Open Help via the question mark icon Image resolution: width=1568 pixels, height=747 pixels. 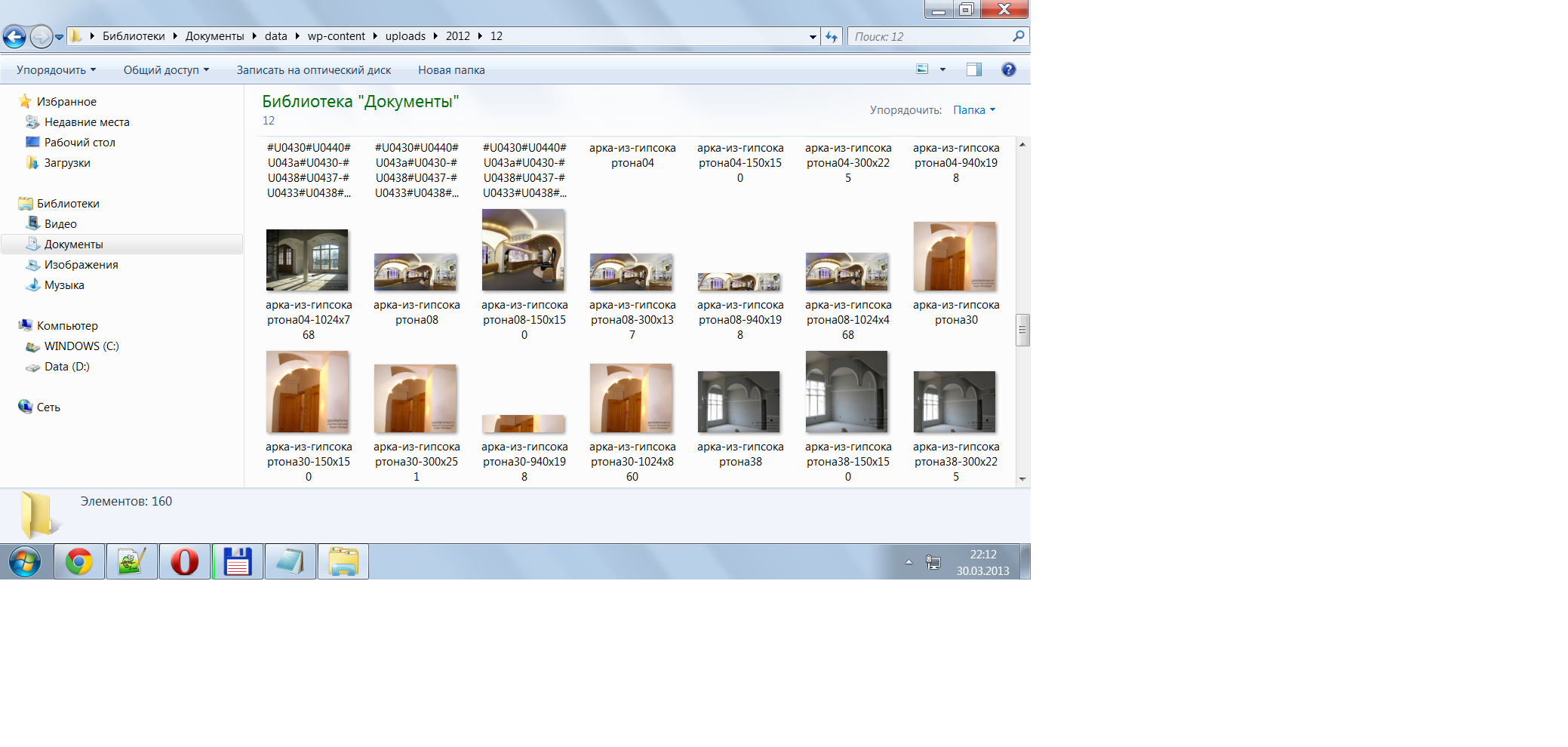1009,69
